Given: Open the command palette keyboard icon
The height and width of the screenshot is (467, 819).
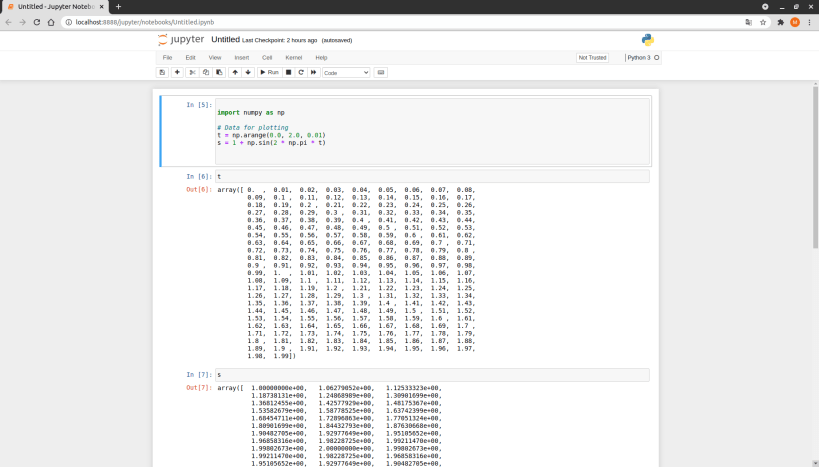Looking at the screenshot, I should pyautogui.click(x=381, y=72).
